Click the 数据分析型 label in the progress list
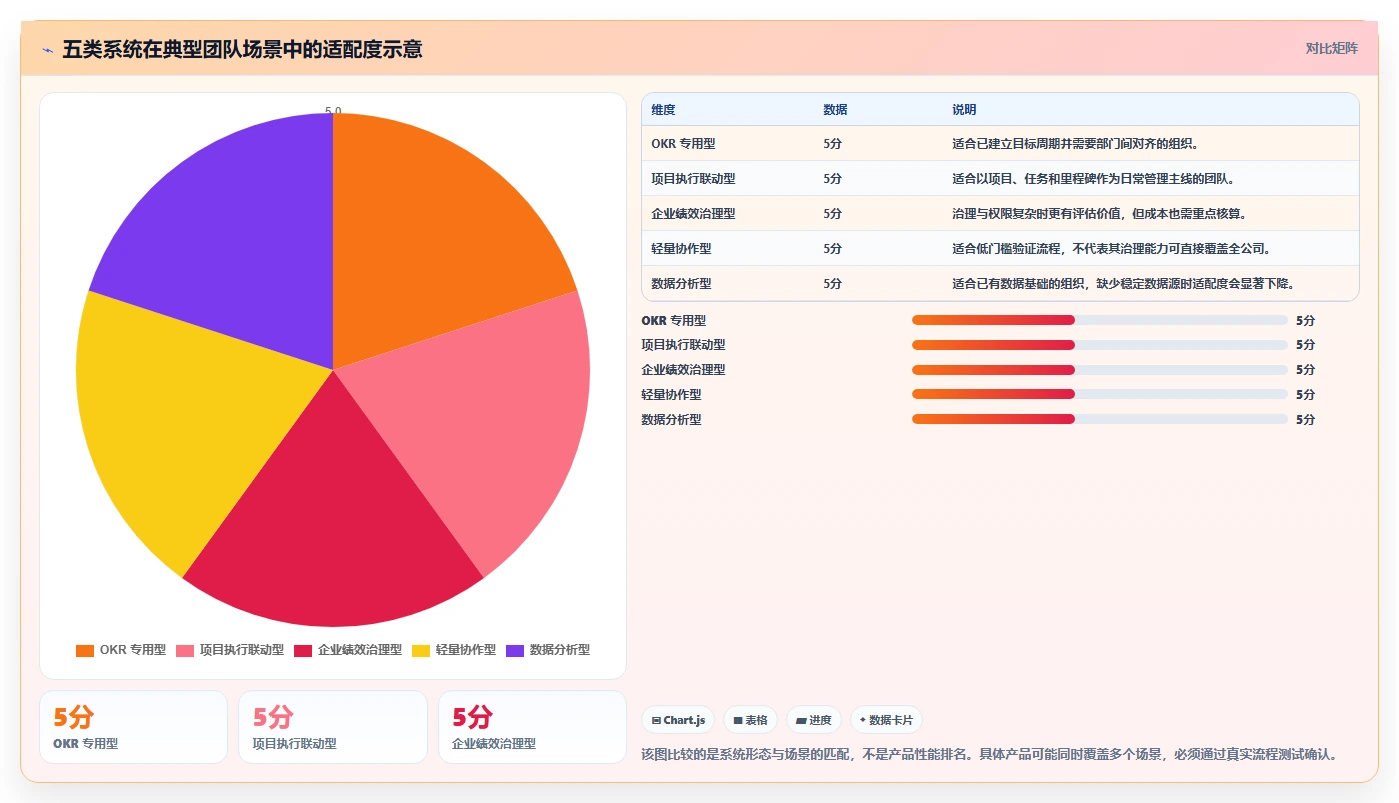1399x803 pixels. click(671, 419)
